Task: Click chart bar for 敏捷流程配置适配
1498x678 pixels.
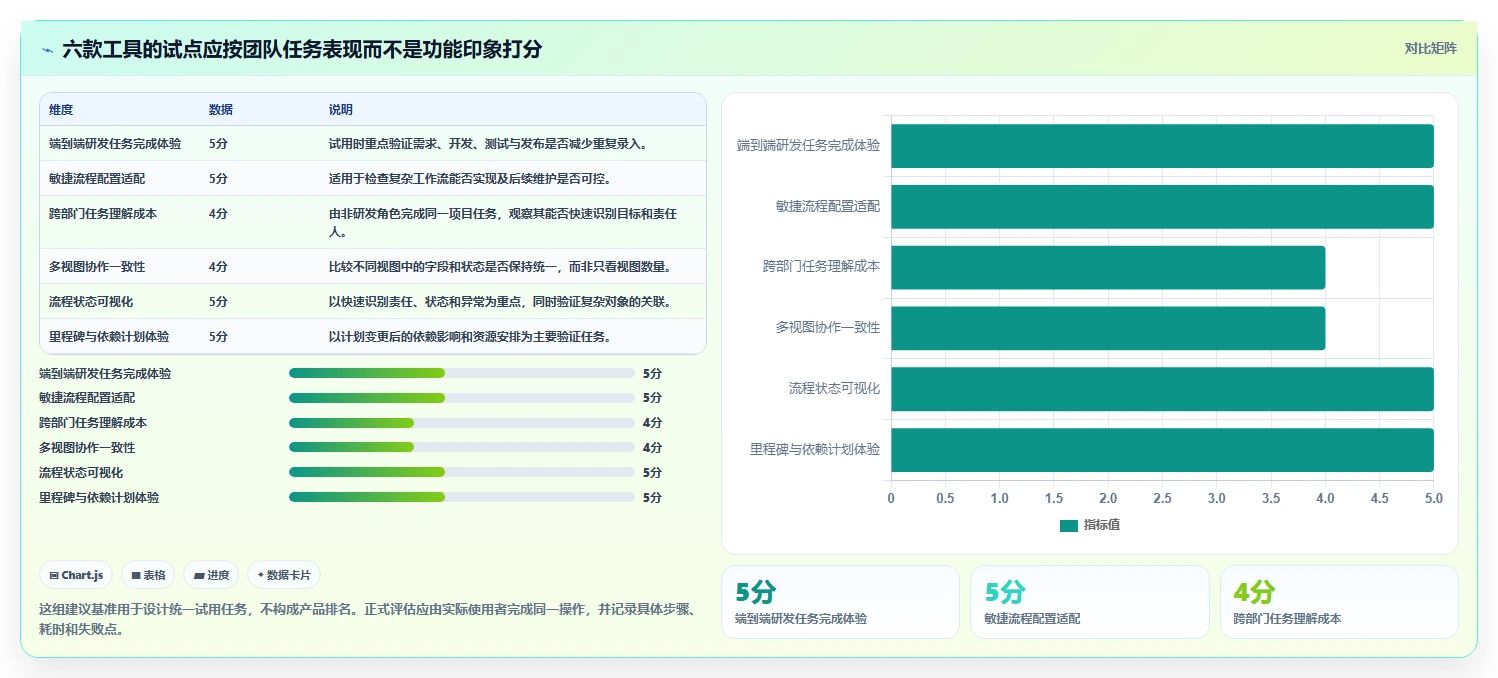Action: (x=1162, y=207)
